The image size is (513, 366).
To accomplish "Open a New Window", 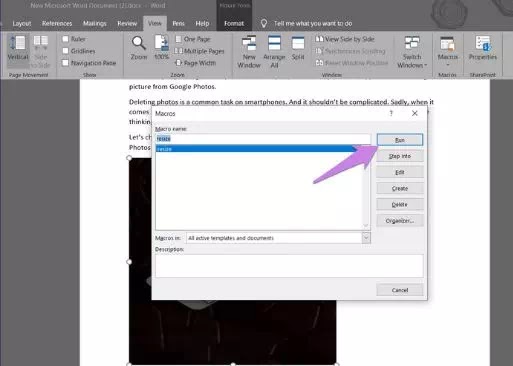I will pos(249,52).
